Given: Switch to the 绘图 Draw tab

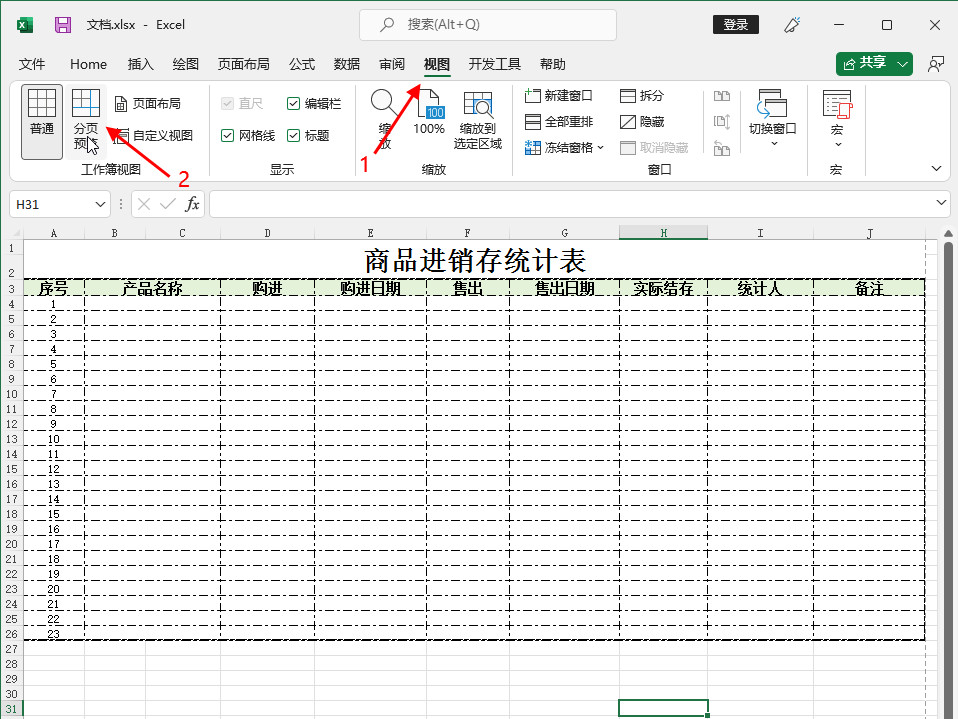Looking at the screenshot, I should coord(185,64).
